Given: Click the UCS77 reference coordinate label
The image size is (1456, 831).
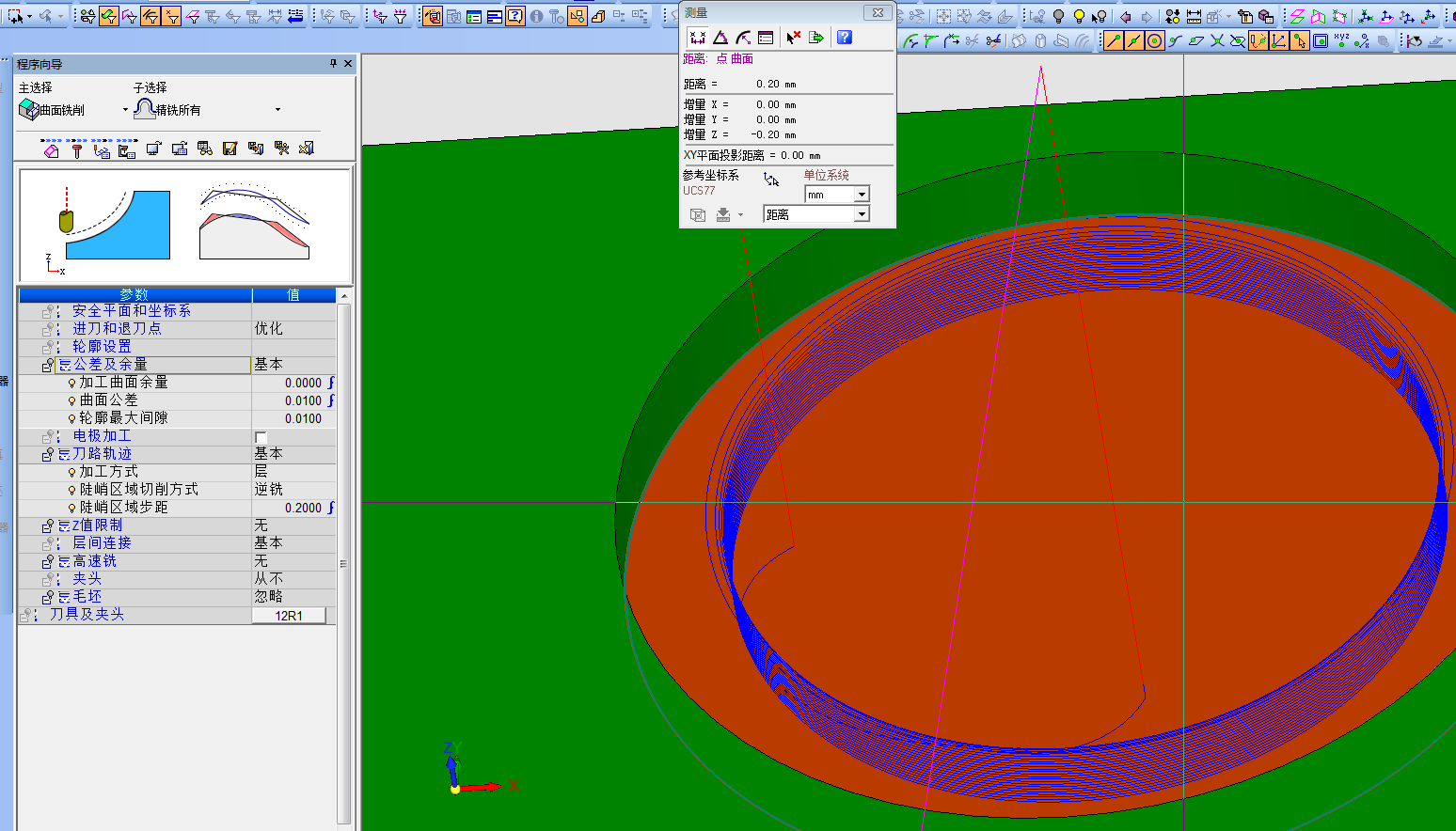Looking at the screenshot, I should click(x=699, y=191).
